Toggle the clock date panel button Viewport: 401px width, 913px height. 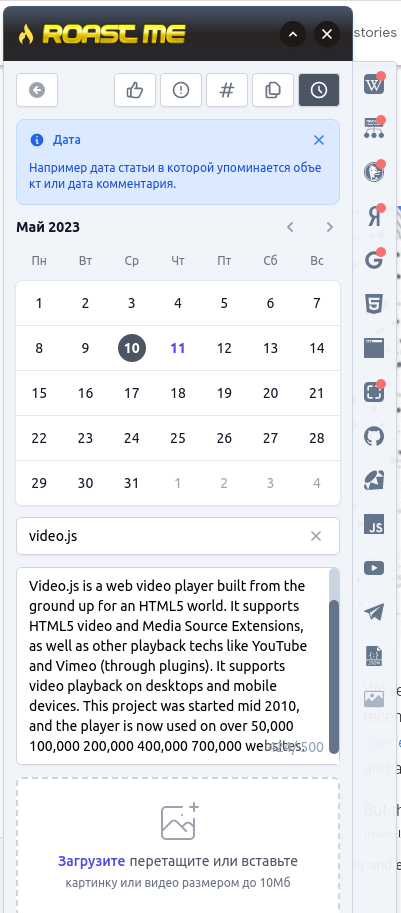pyautogui.click(x=319, y=90)
